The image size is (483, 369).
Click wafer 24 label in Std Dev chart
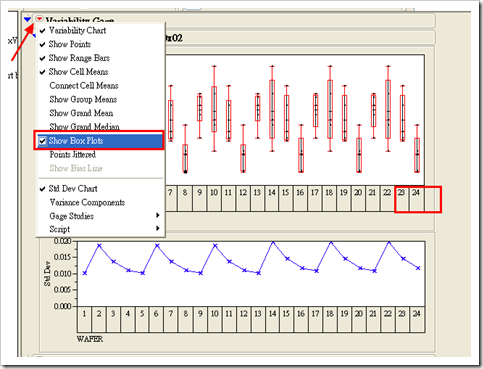(x=416, y=314)
